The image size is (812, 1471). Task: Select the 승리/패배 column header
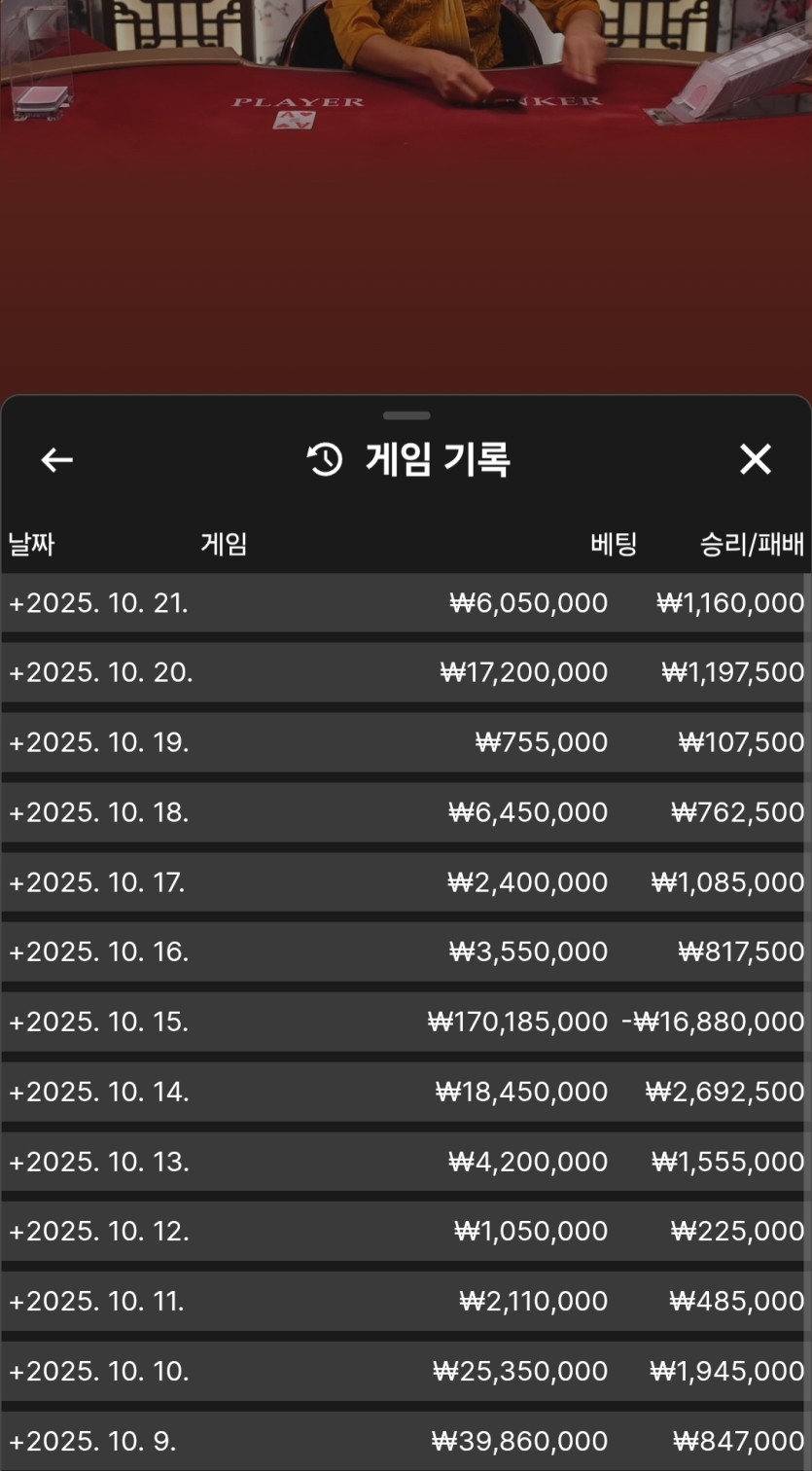752,544
